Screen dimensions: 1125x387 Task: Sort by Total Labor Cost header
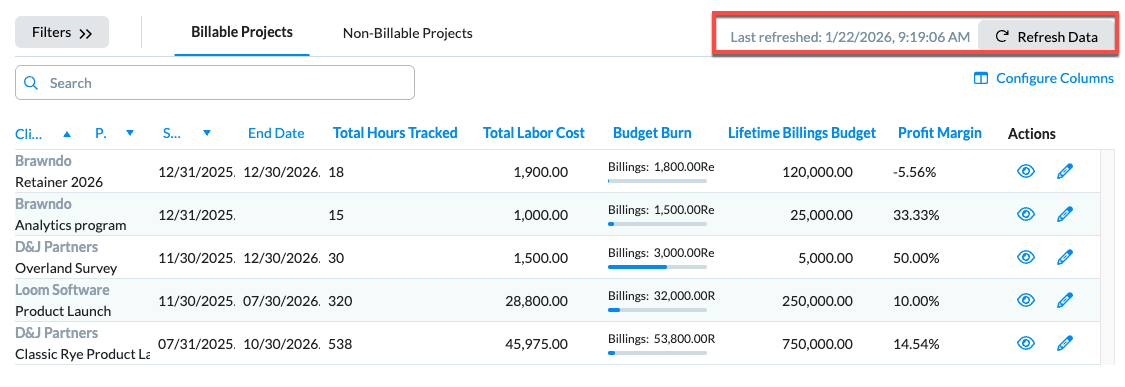point(534,133)
